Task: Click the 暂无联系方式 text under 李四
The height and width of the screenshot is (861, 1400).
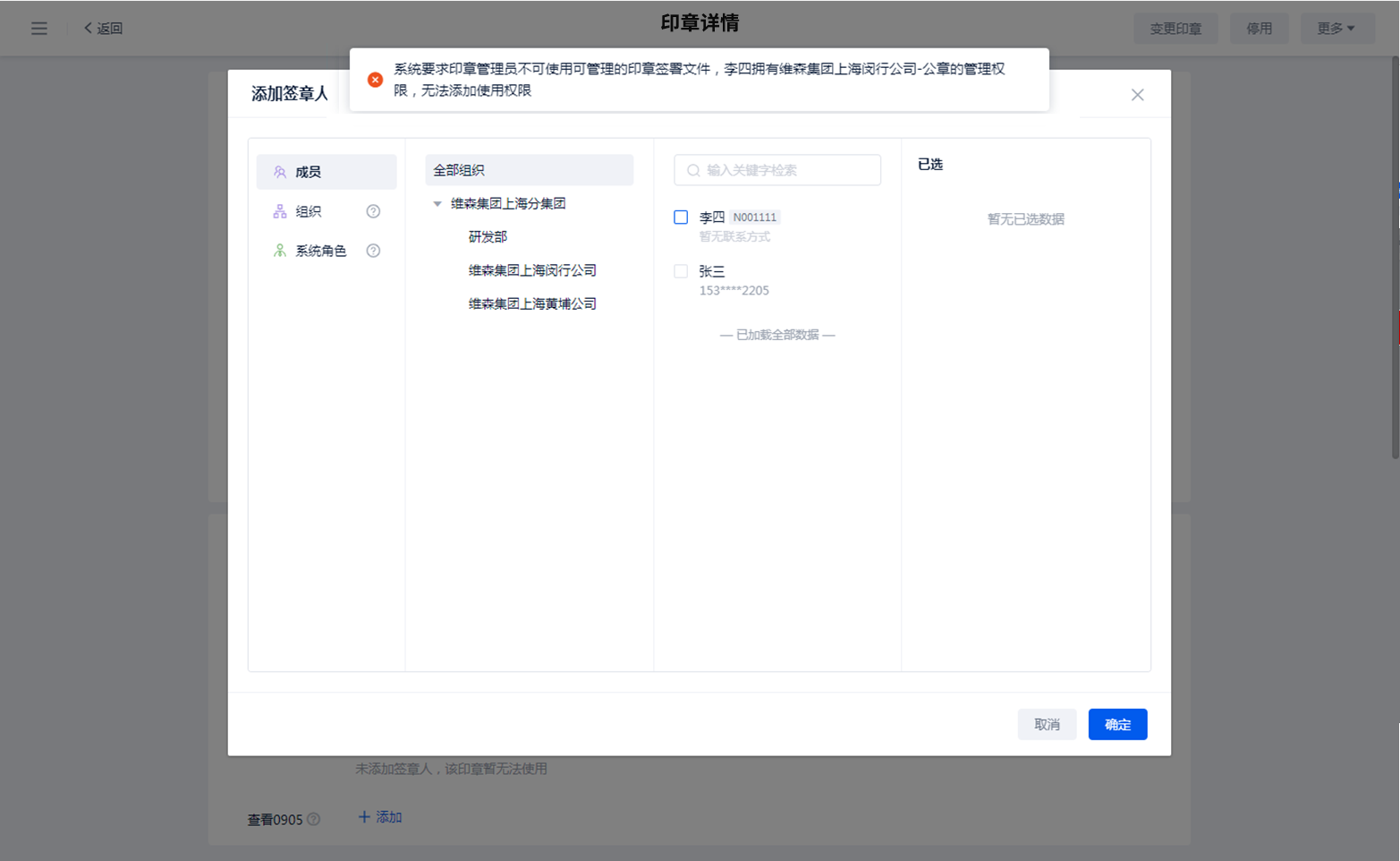Action: click(x=734, y=237)
